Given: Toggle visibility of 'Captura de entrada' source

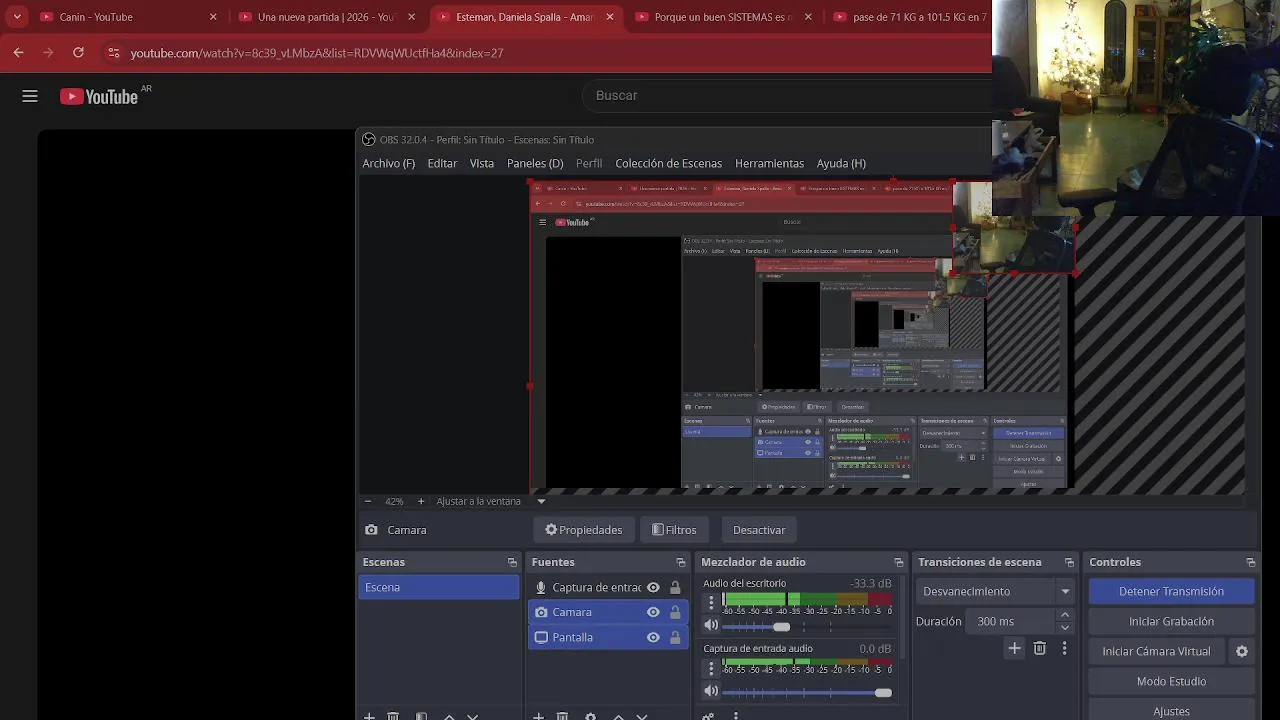Looking at the screenshot, I should tap(653, 587).
